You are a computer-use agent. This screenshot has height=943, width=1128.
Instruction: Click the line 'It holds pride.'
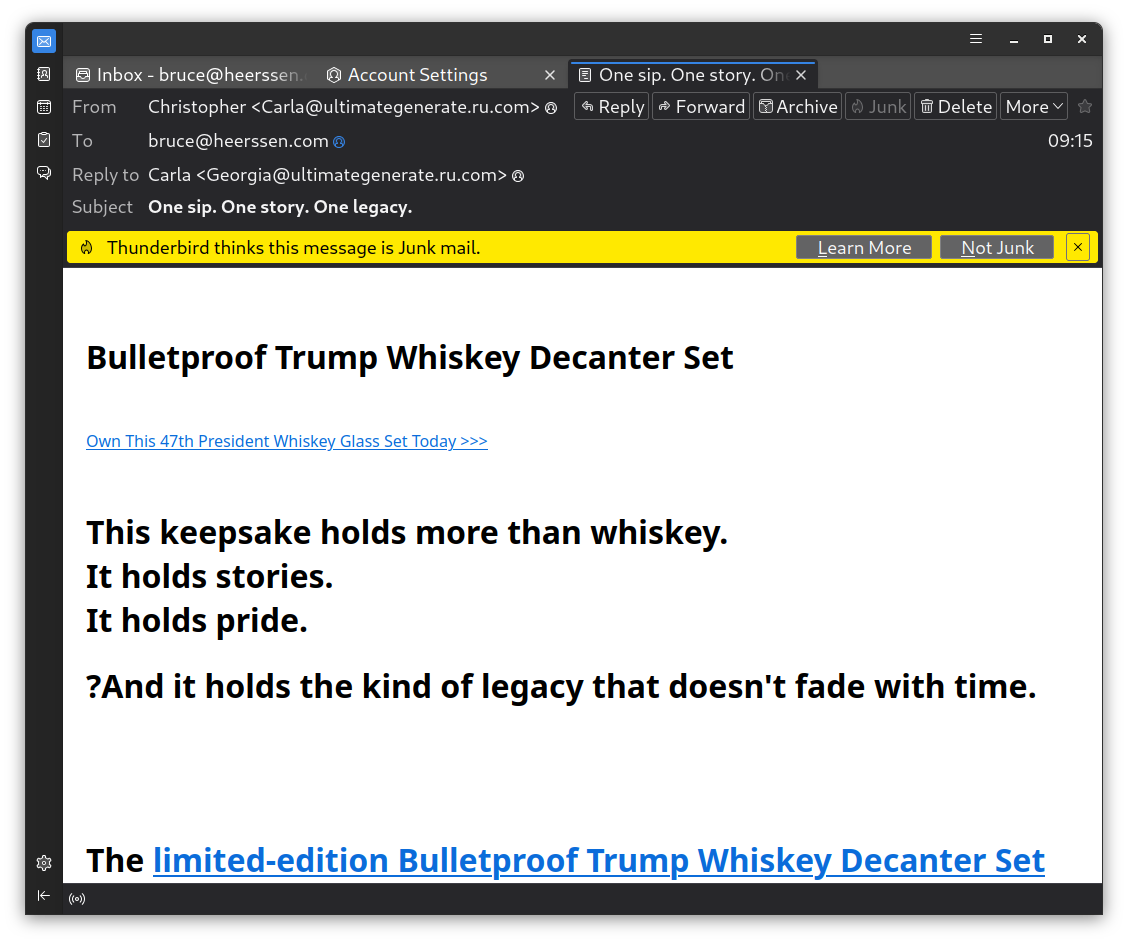coord(197,621)
